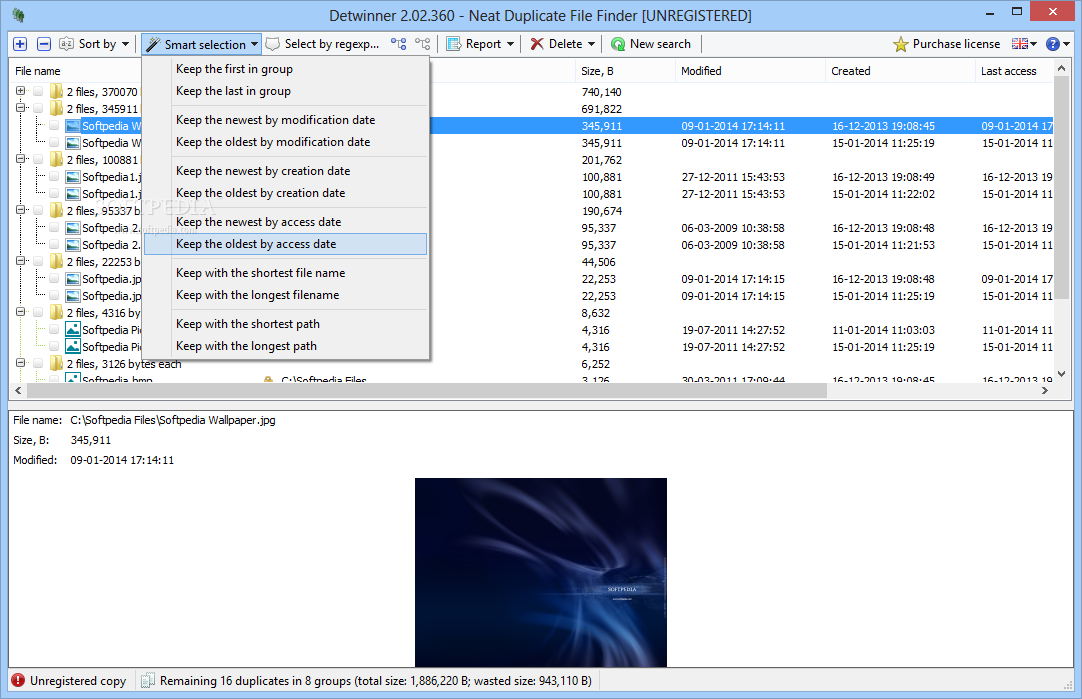Click the image icon of second Softpedia1 file
This screenshot has width=1082, height=699.
[73, 194]
